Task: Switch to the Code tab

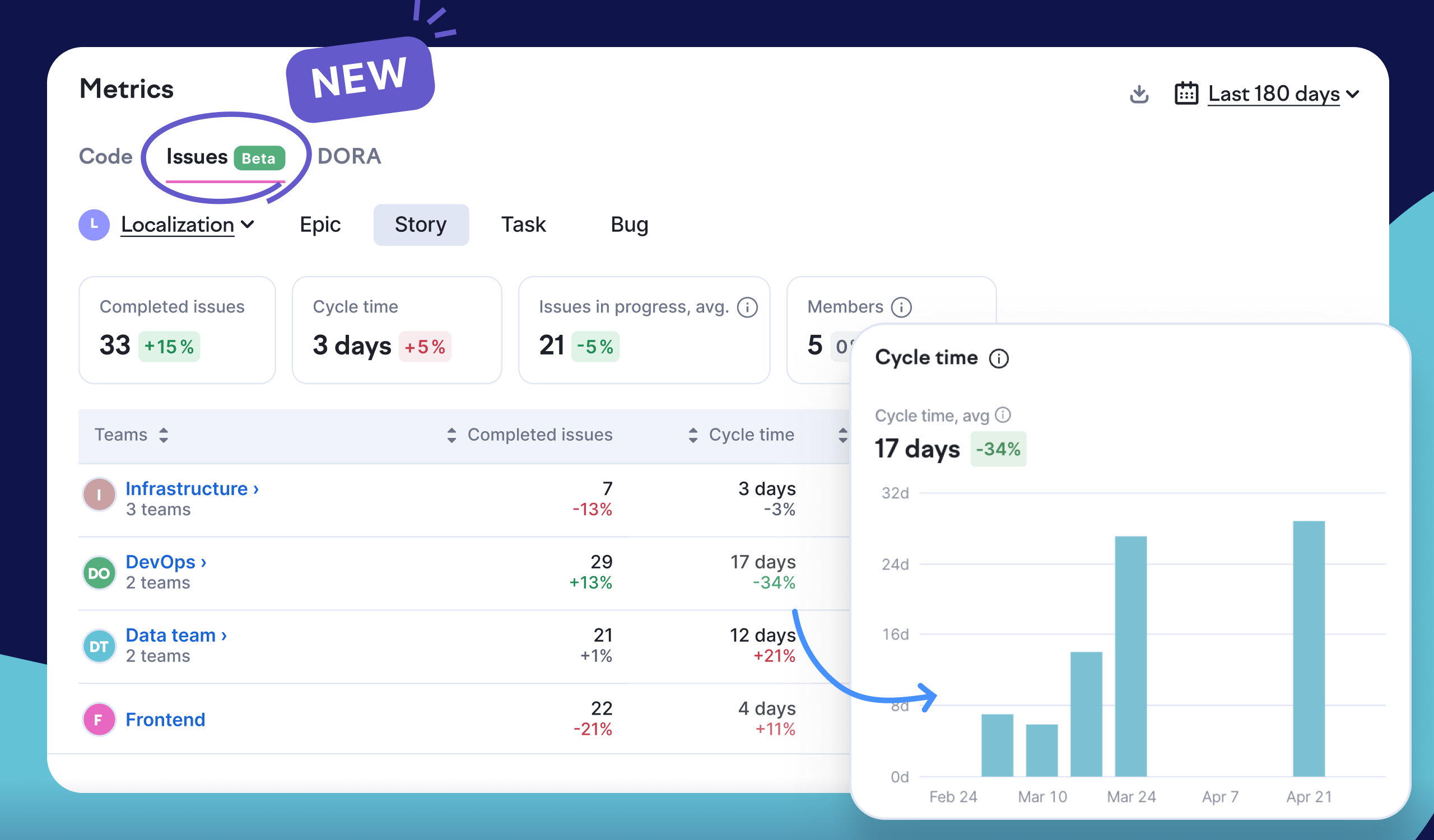Action: tap(105, 156)
